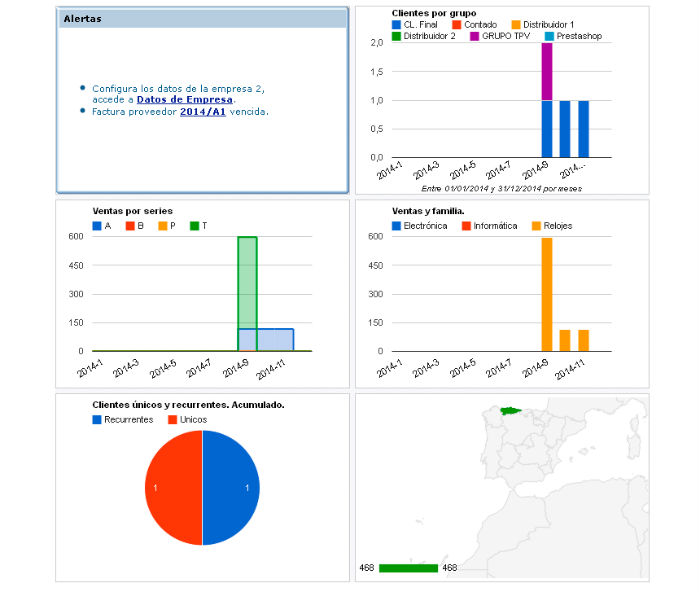This screenshot has width=700, height=592.
Task: Select series T legend swatch in Ventas por series
Action: 195,226
